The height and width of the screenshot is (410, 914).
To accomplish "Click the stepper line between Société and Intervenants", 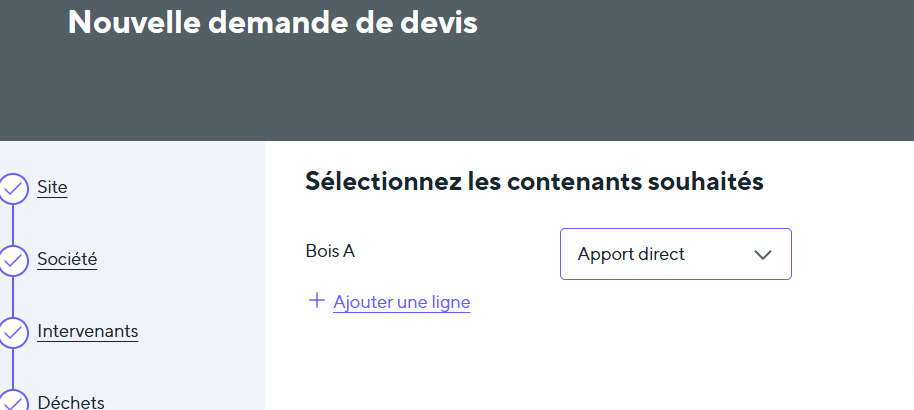I will [13, 297].
